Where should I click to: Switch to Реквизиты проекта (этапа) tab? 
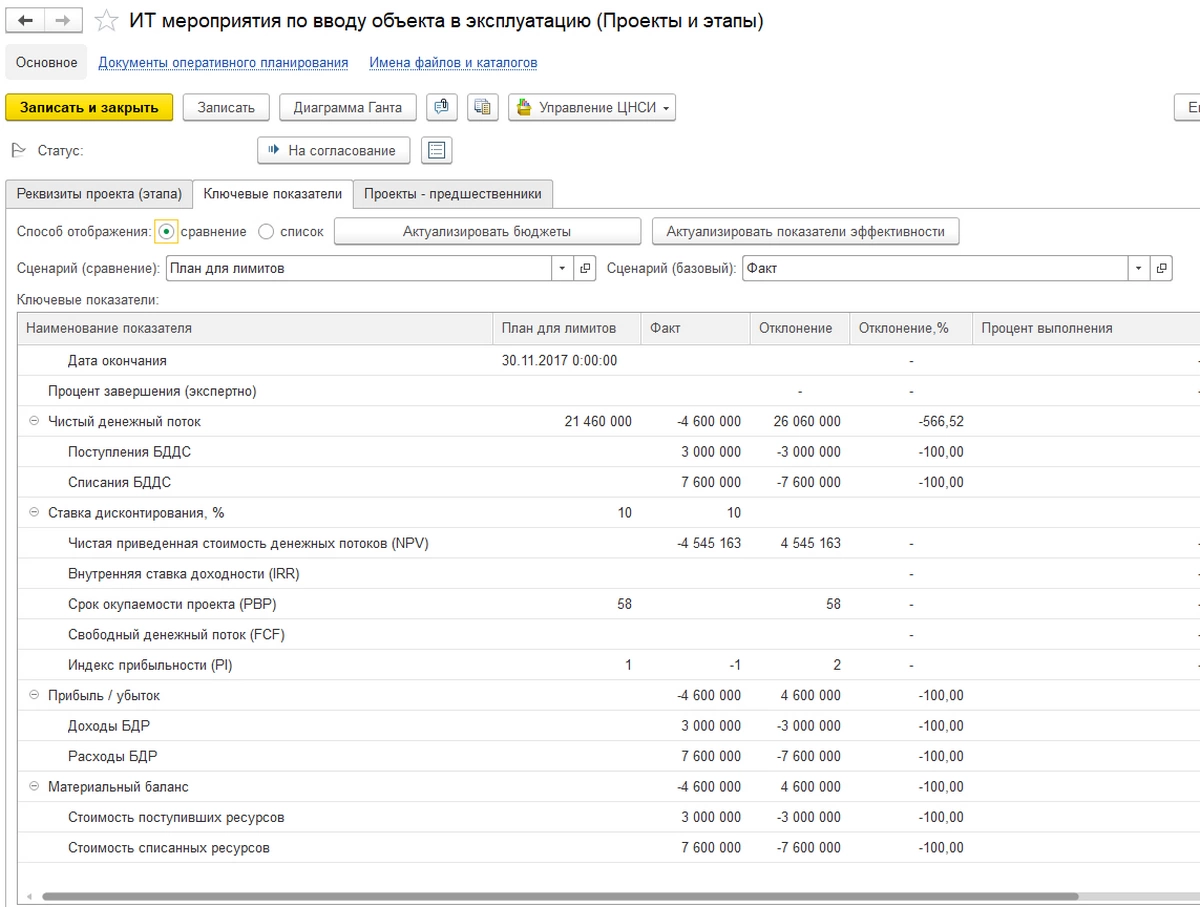click(x=99, y=194)
